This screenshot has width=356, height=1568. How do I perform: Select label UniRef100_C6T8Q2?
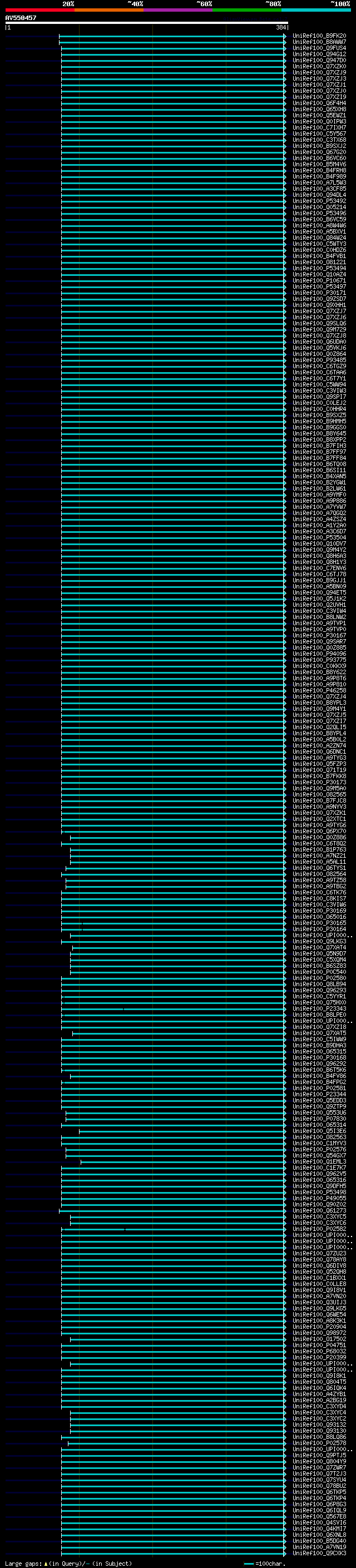[x=319, y=844]
